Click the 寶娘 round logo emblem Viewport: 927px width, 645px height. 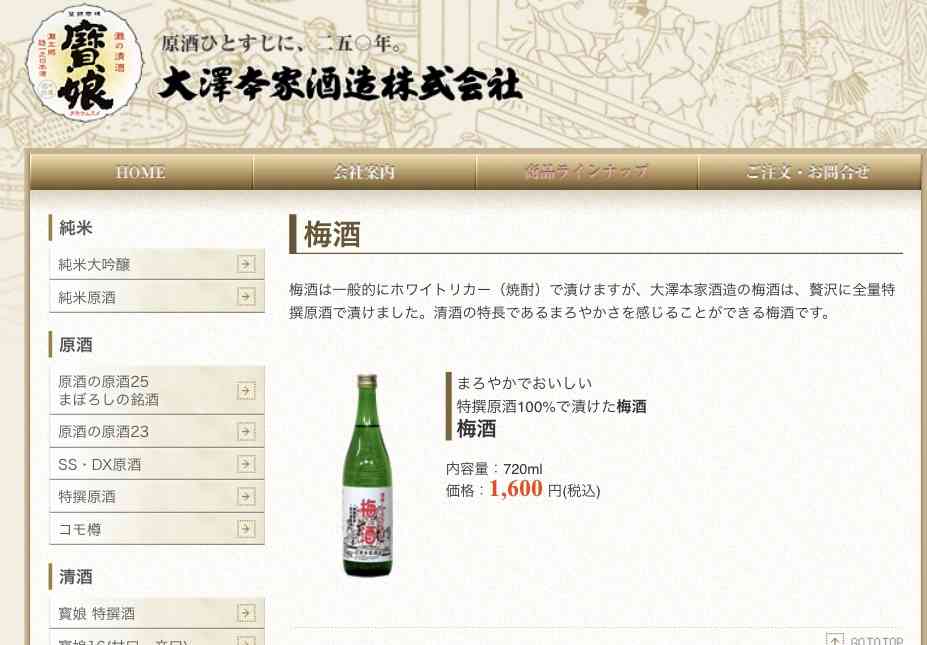tap(85, 63)
